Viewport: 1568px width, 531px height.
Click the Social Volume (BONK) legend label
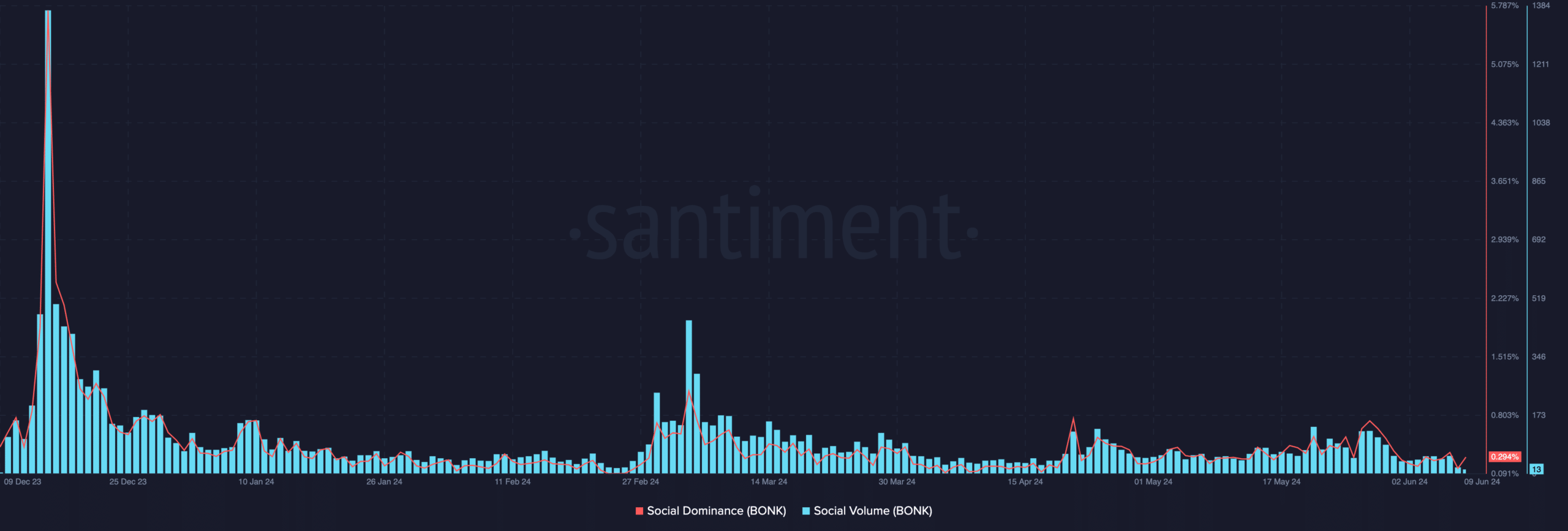coord(872,511)
